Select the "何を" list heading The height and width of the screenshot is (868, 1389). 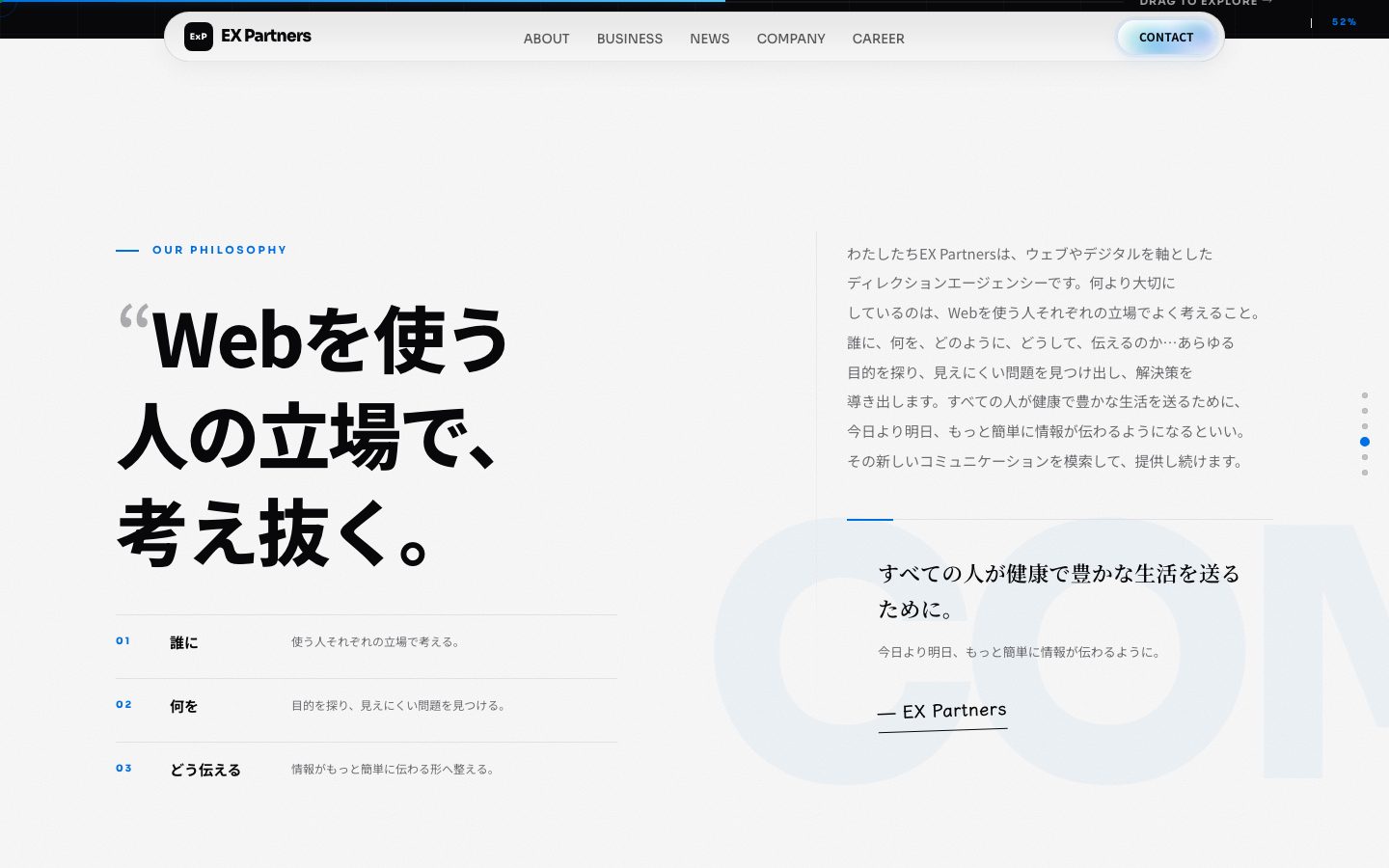184,706
